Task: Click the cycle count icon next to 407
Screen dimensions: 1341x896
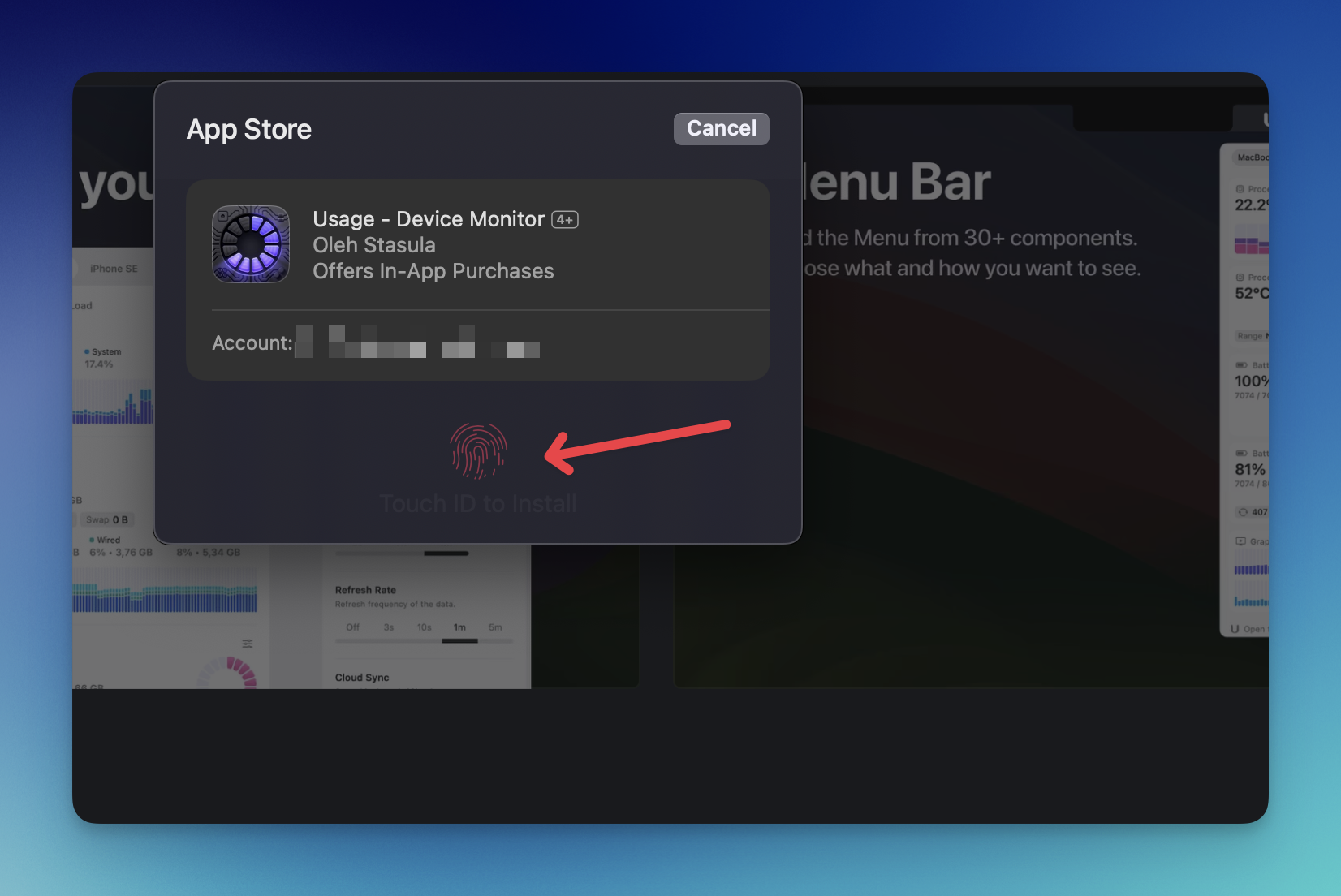Action: coord(1242,512)
